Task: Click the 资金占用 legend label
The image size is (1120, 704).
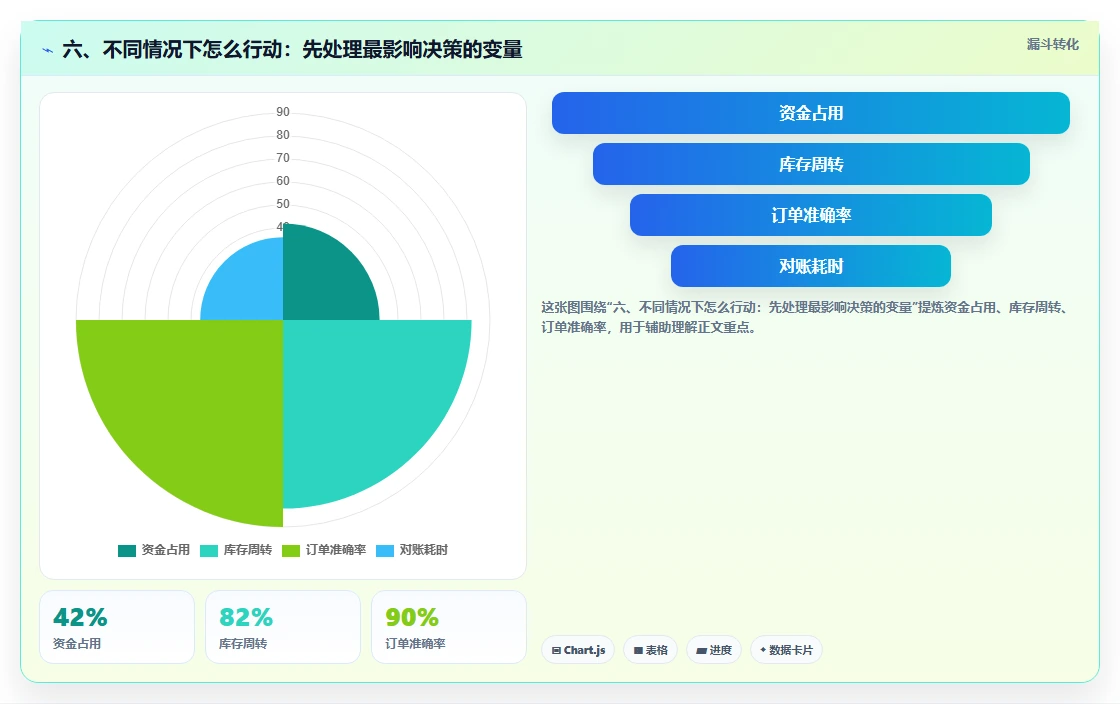Action: tap(166, 550)
